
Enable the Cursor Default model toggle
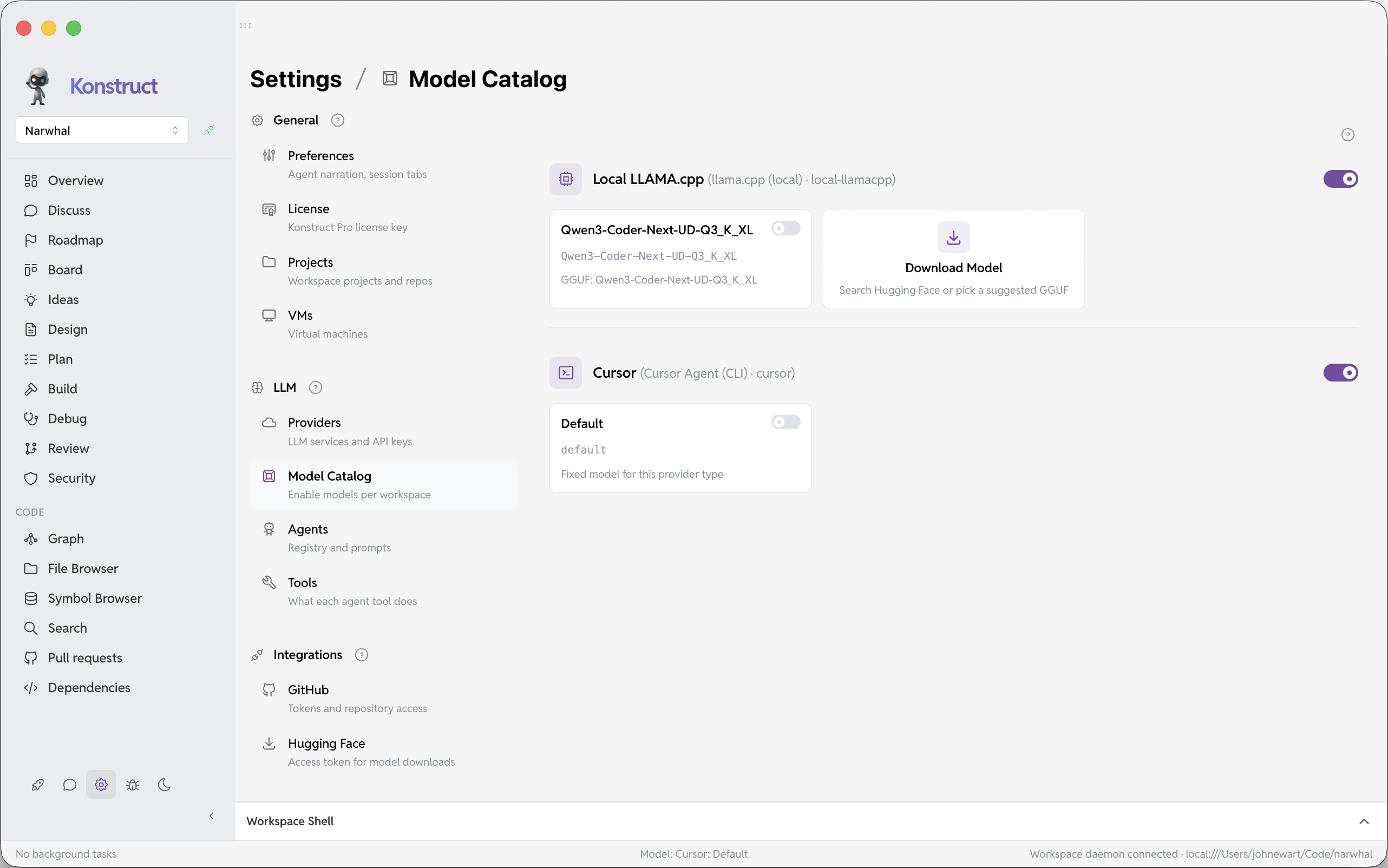785,422
